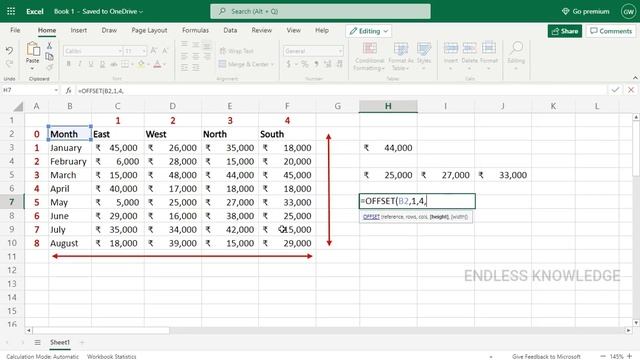Screen dimensions: 640x360
Task: Collapse the ribbon with the chevron
Action: pyautogui.click(x=635, y=78)
